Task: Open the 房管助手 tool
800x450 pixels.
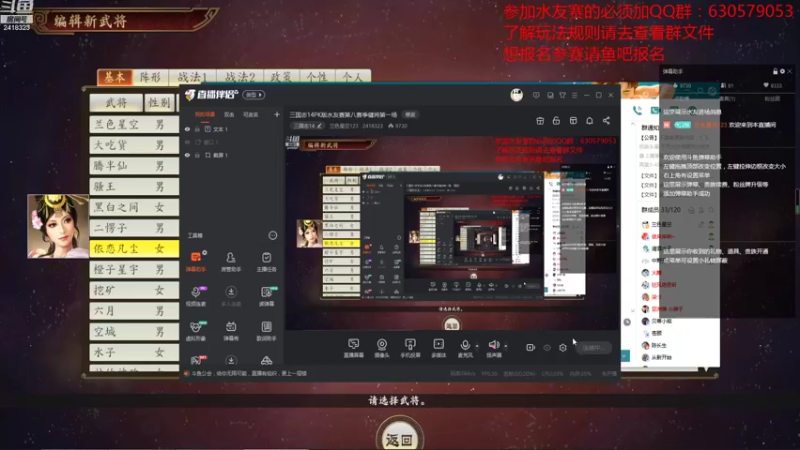Action: point(231,261)
